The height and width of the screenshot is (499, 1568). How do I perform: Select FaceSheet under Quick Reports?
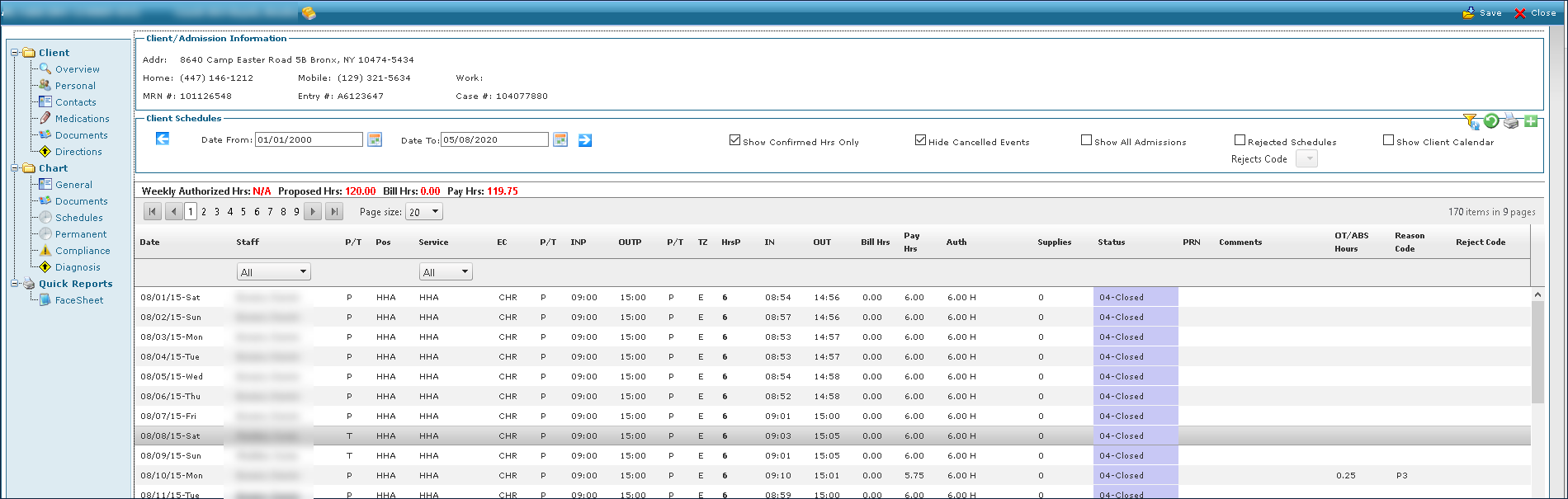coord(79,300)
